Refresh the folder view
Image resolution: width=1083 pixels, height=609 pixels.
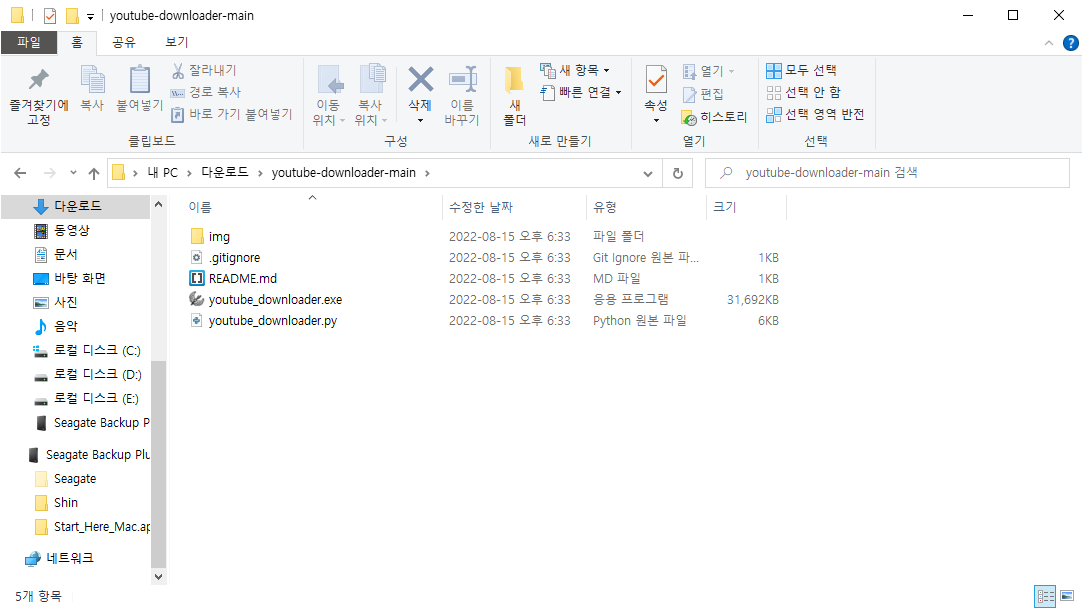(x=678, y=173)
